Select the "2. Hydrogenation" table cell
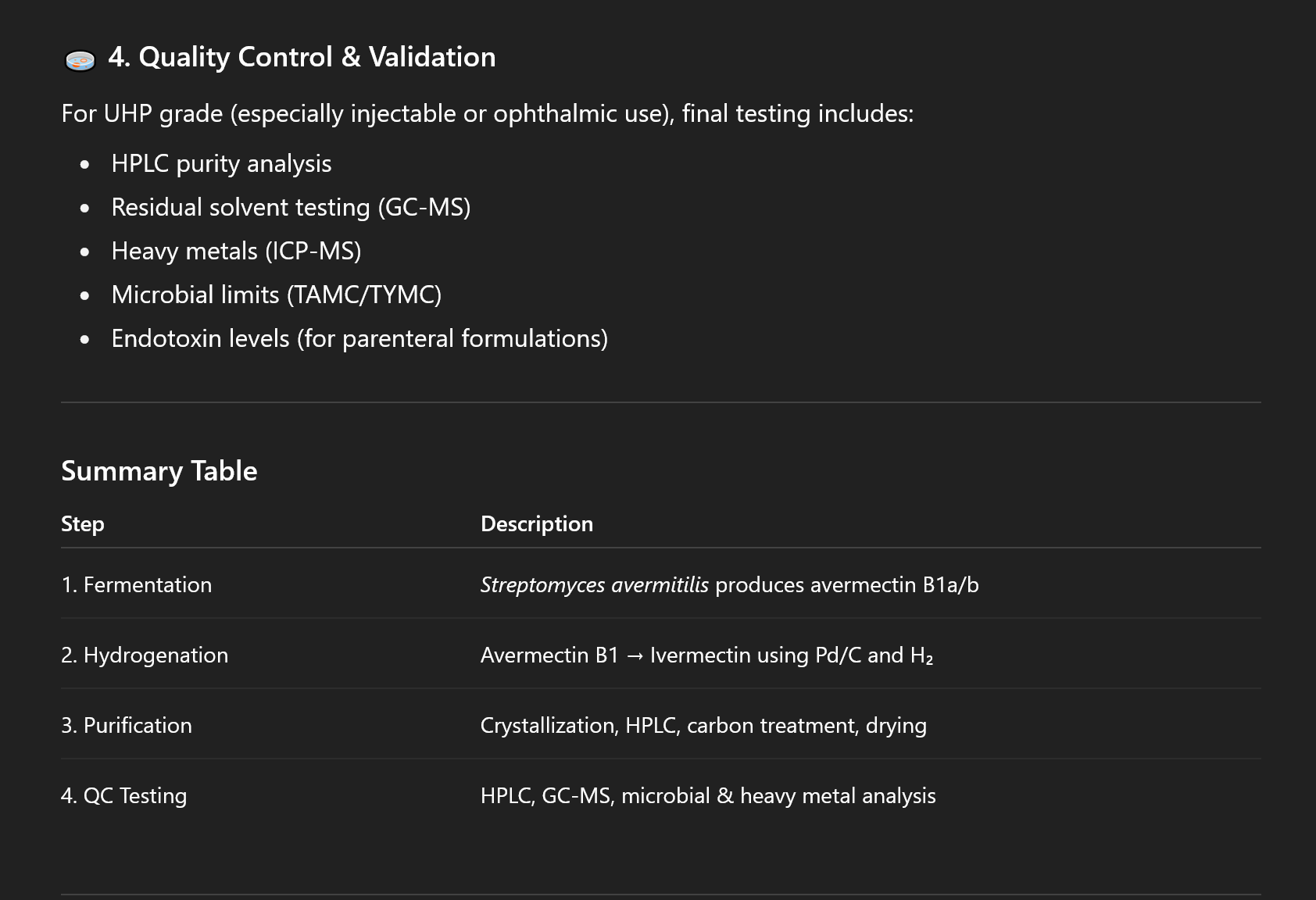The width and height of the screenshot is (1316, 900). click(145, 655)
